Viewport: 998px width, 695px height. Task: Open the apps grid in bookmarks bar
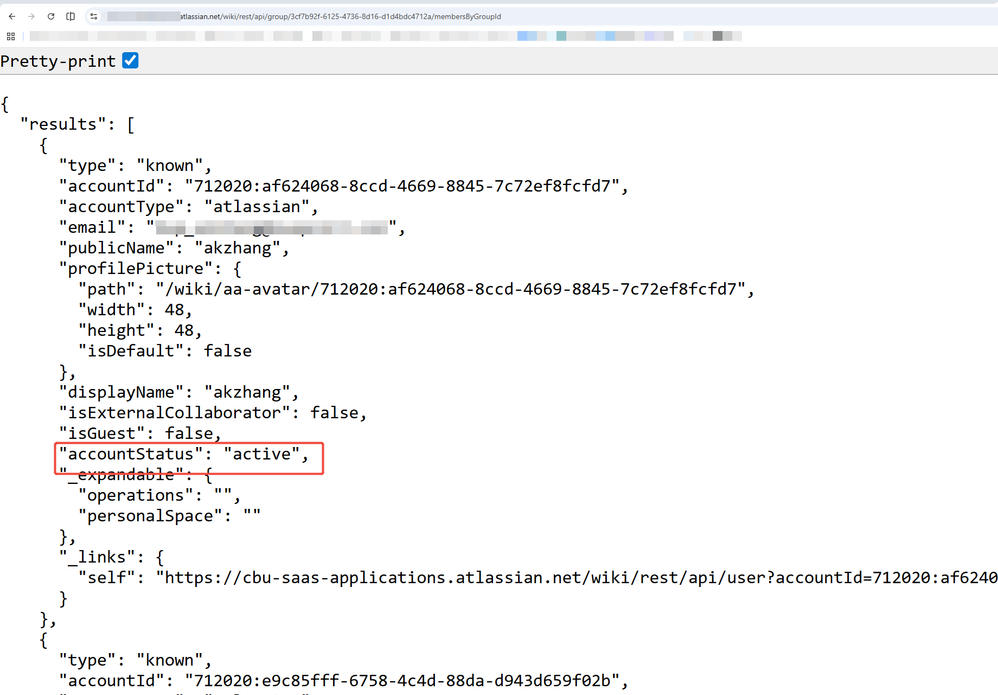[x=11, y=36]
